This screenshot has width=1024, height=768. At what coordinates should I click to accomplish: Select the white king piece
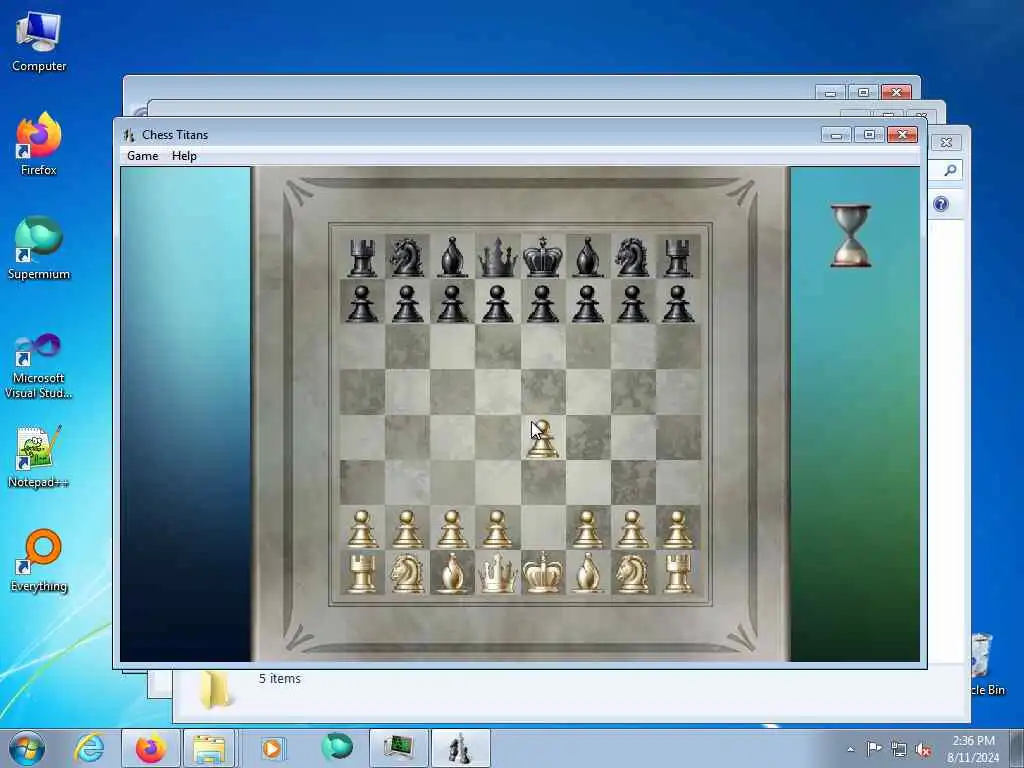pyautogui.click(x=543, y=573)
